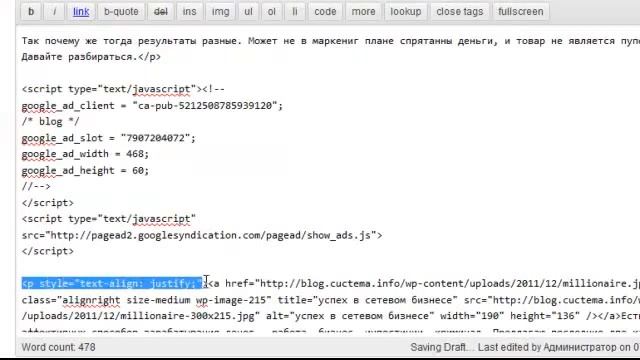
Task: Click the 'Давайте разбираться.' line
Action: [x=91, y=57]
